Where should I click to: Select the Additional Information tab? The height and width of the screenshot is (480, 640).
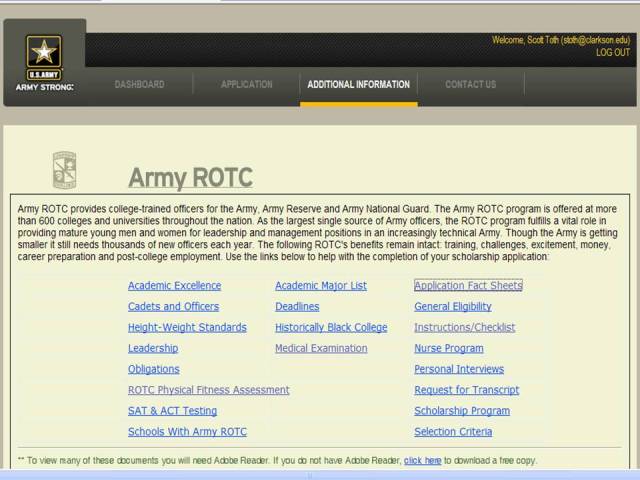coord(358,85)
